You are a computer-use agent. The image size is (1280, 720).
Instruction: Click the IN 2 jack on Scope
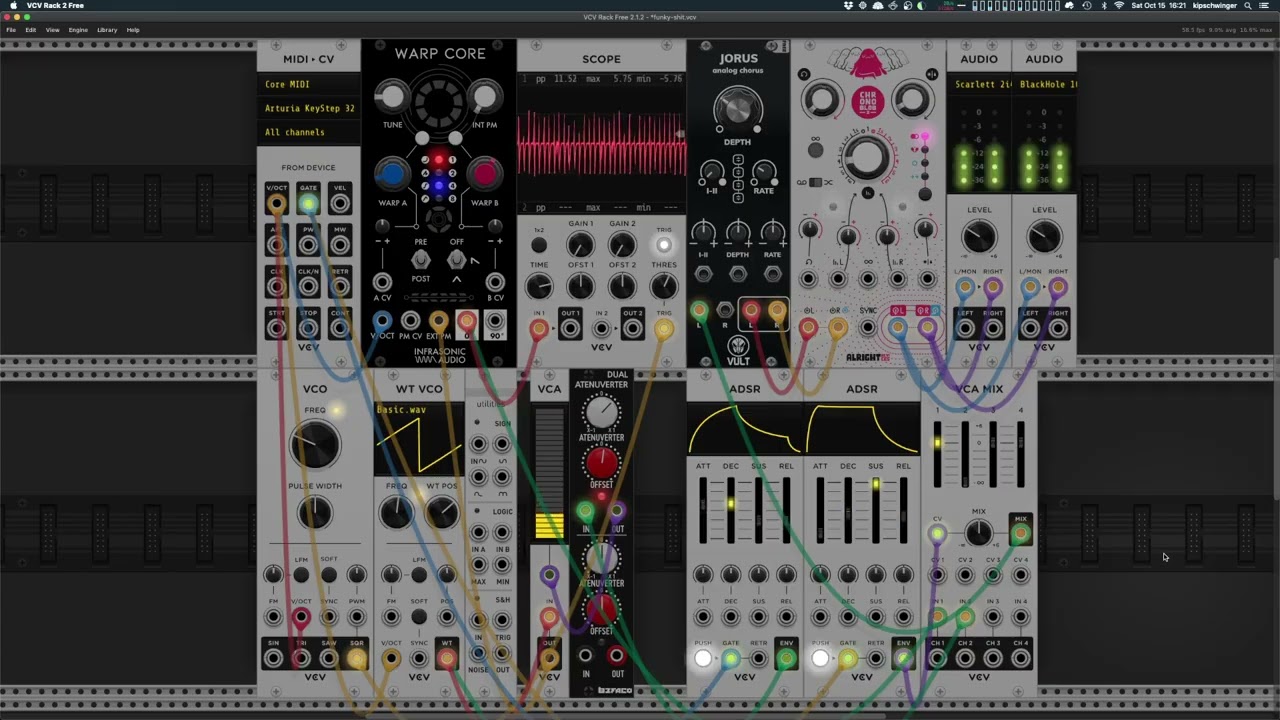coord(601,328)
